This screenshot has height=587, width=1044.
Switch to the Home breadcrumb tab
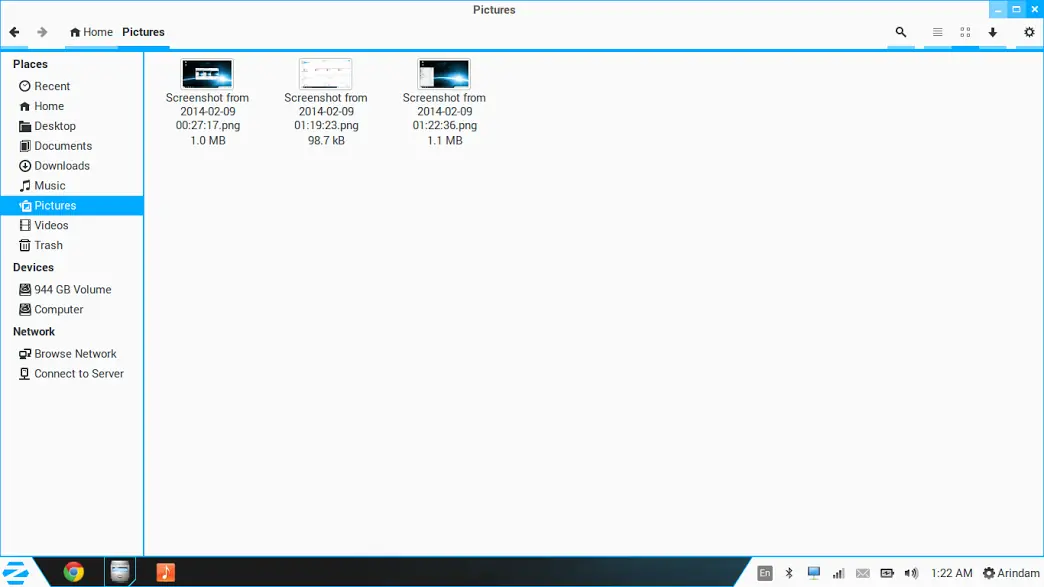[x=91, y=32]
